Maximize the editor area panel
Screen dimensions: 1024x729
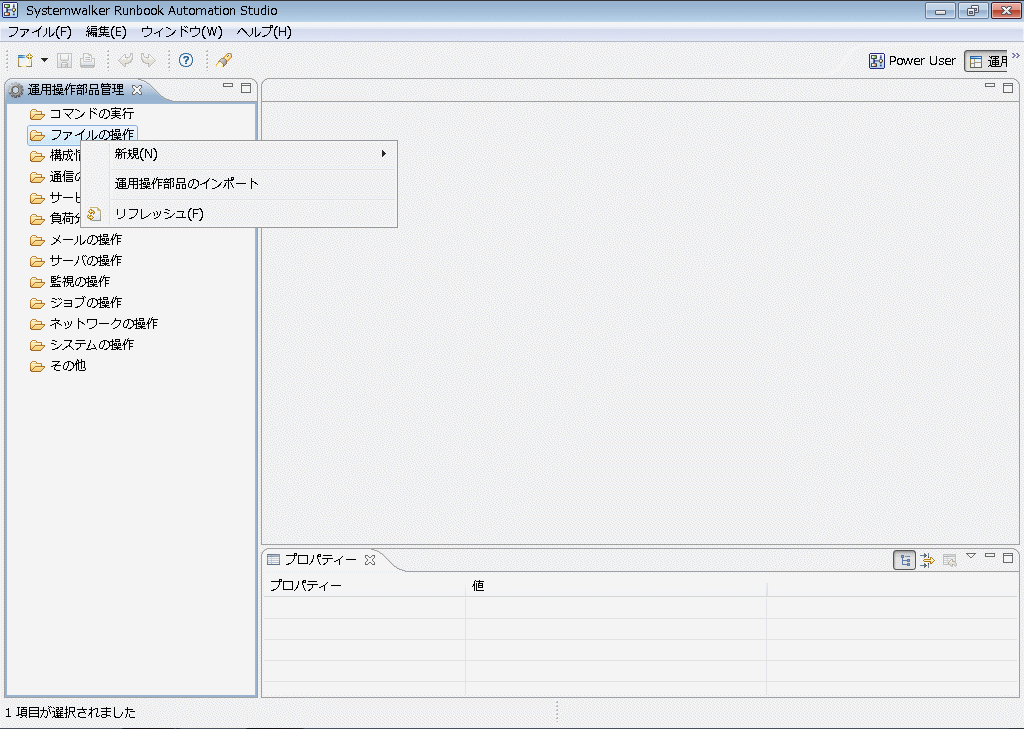[1008, 88]
